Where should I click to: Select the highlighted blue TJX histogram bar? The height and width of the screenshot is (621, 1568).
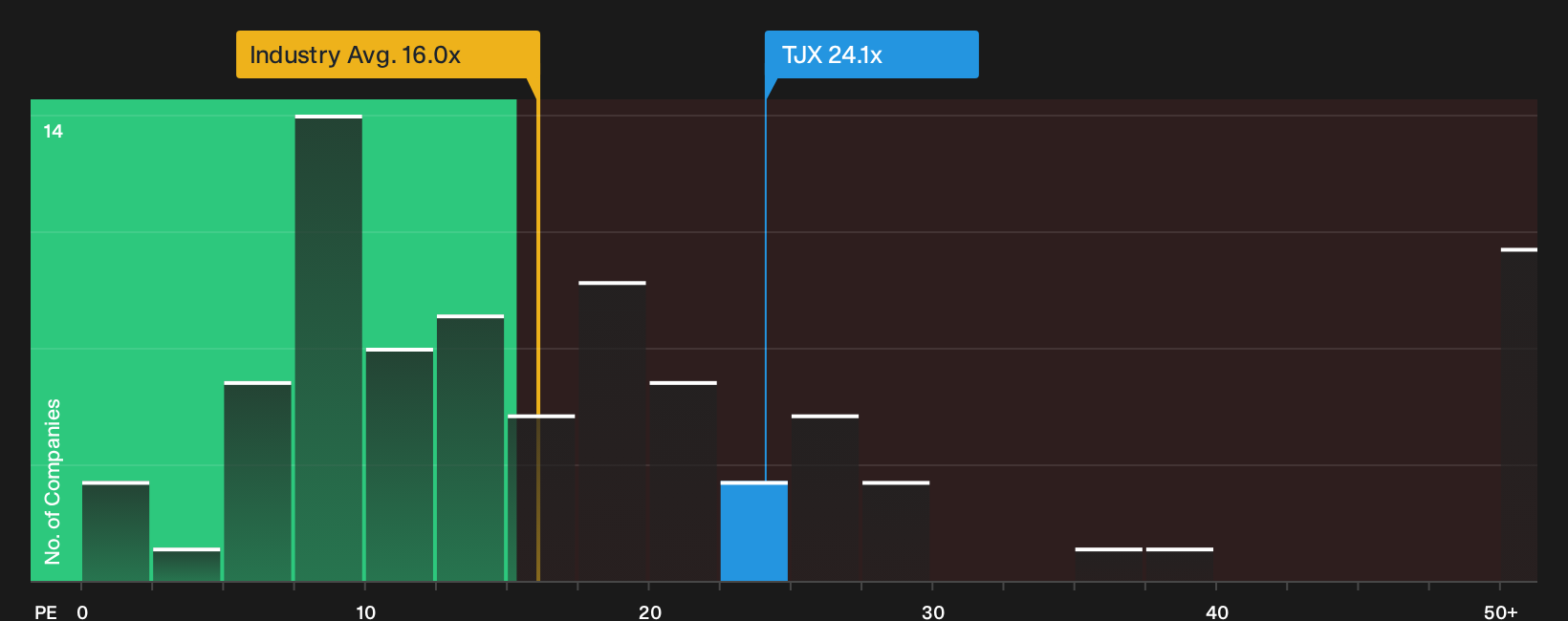(754, 531)
